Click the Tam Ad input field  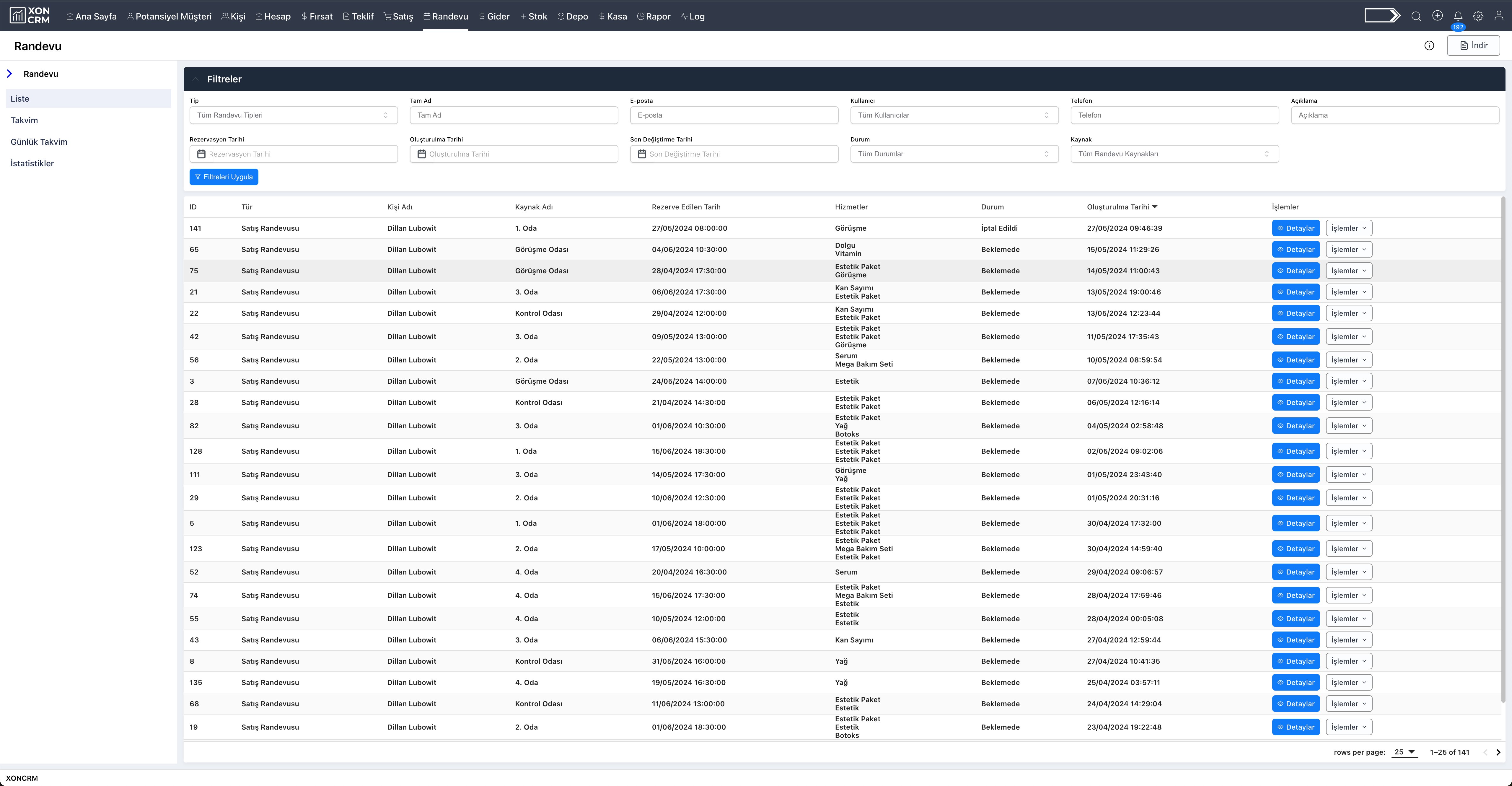[514, 115]
